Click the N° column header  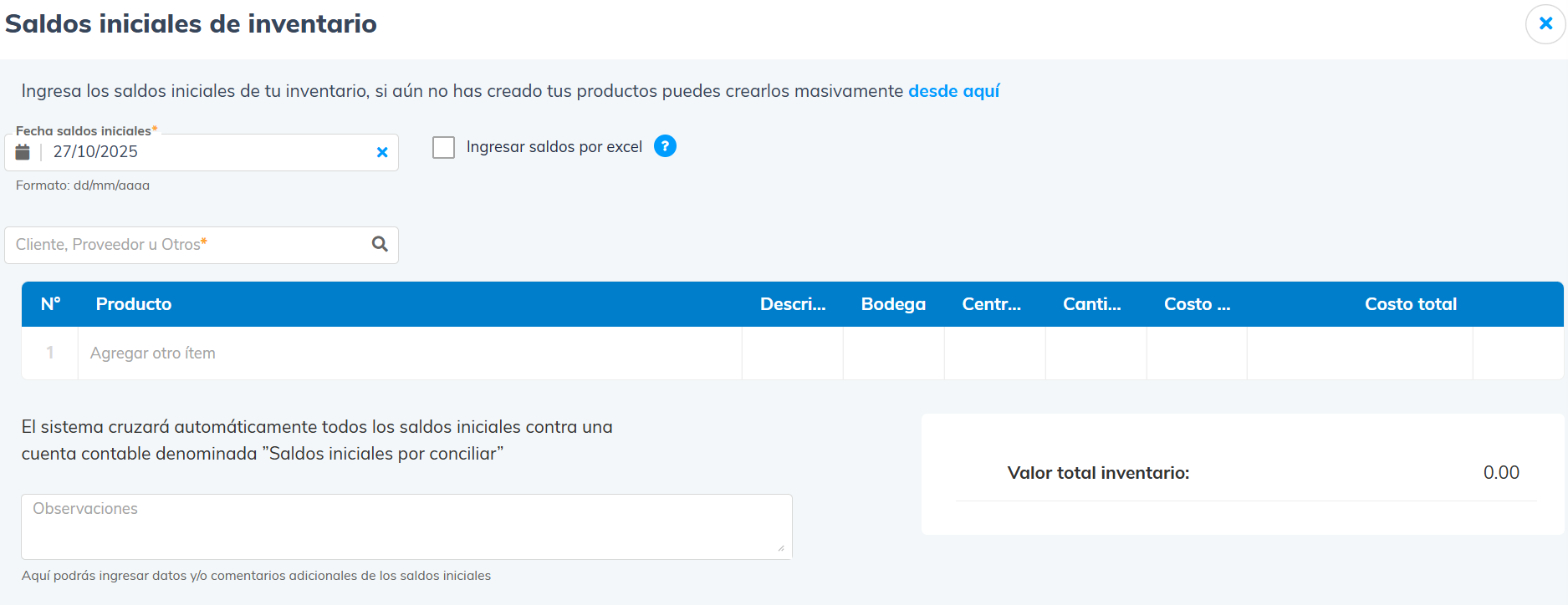pyautogui.click(x=50, y=304)
